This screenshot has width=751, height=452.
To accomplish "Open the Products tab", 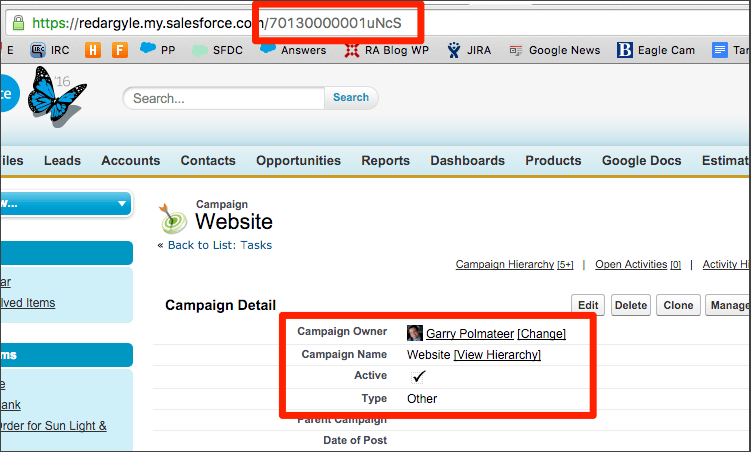I will pos(553,161).
